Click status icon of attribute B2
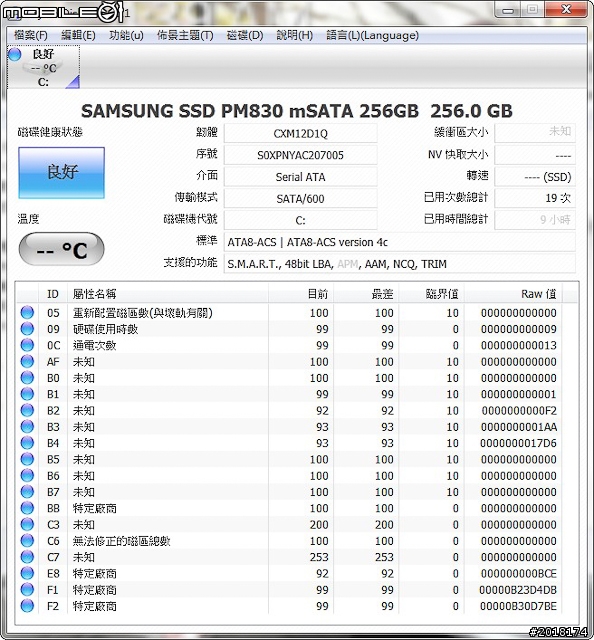This screenshot has height=640, width=594. point(27,411)
